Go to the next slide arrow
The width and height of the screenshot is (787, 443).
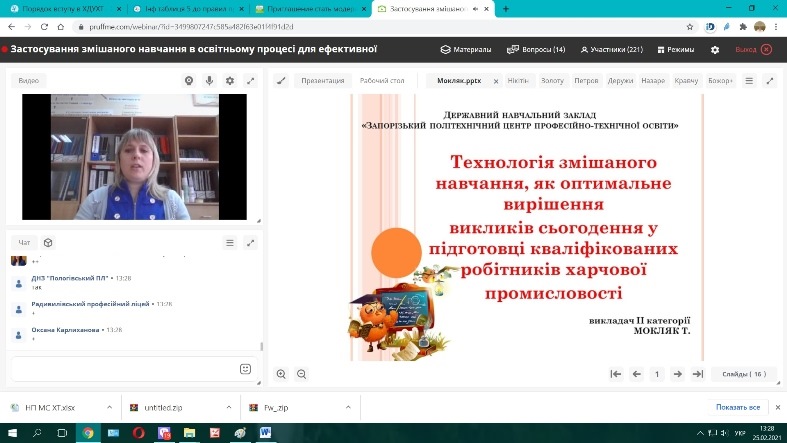(678, 374)
